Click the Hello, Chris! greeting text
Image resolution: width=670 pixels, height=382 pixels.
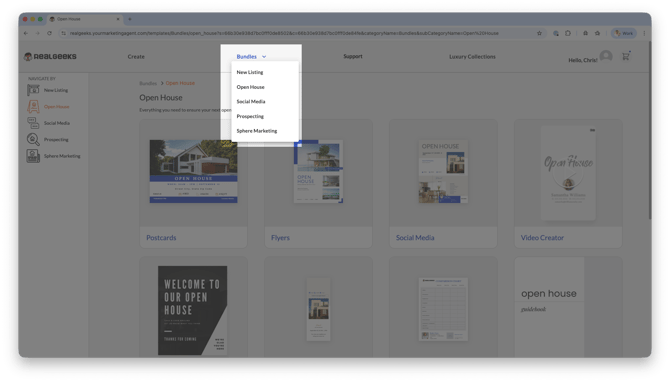click(582, 60)
